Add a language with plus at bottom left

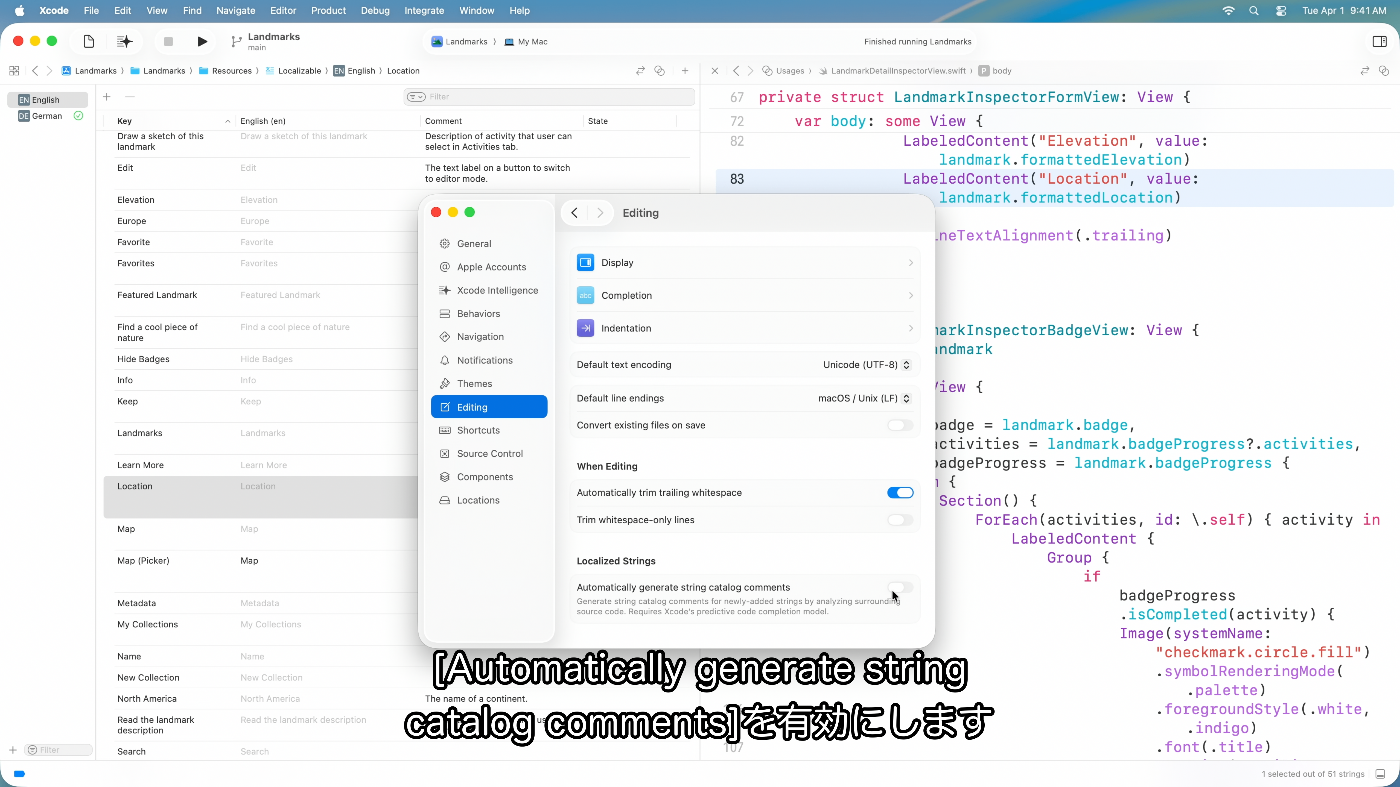coord(13,750)
